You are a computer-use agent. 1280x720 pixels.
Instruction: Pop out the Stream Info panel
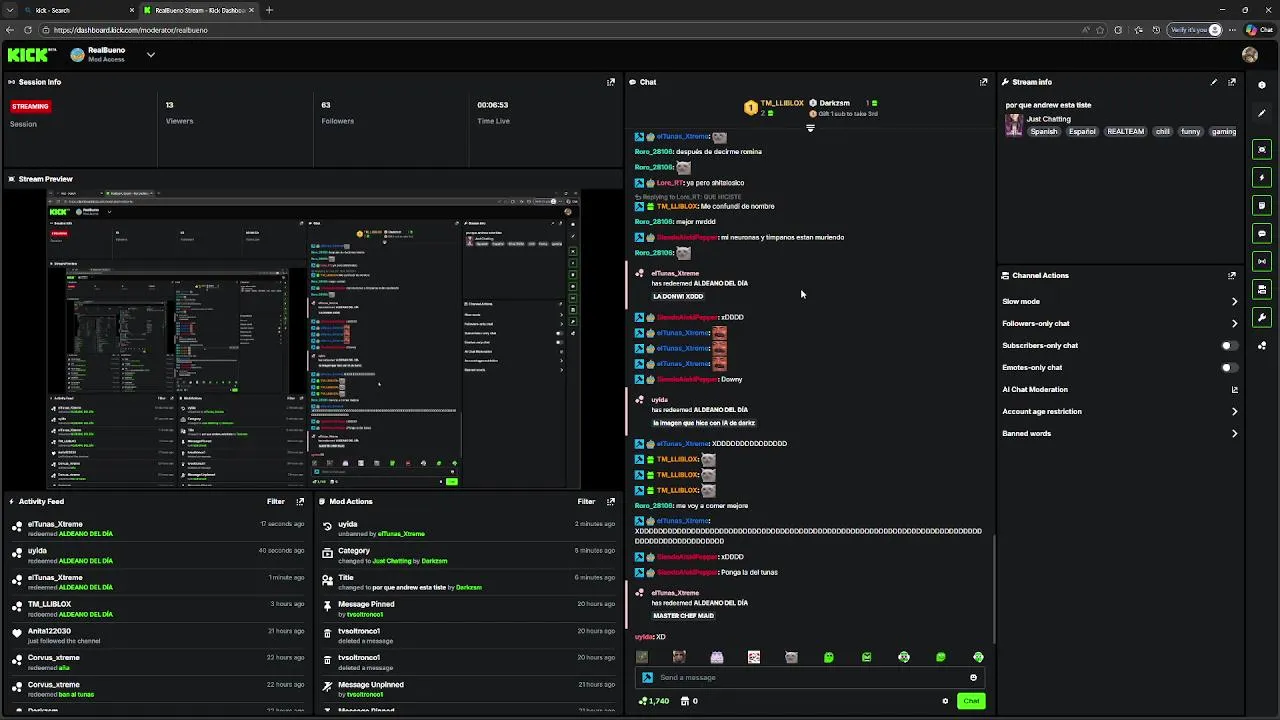(x=1232, y=82)
